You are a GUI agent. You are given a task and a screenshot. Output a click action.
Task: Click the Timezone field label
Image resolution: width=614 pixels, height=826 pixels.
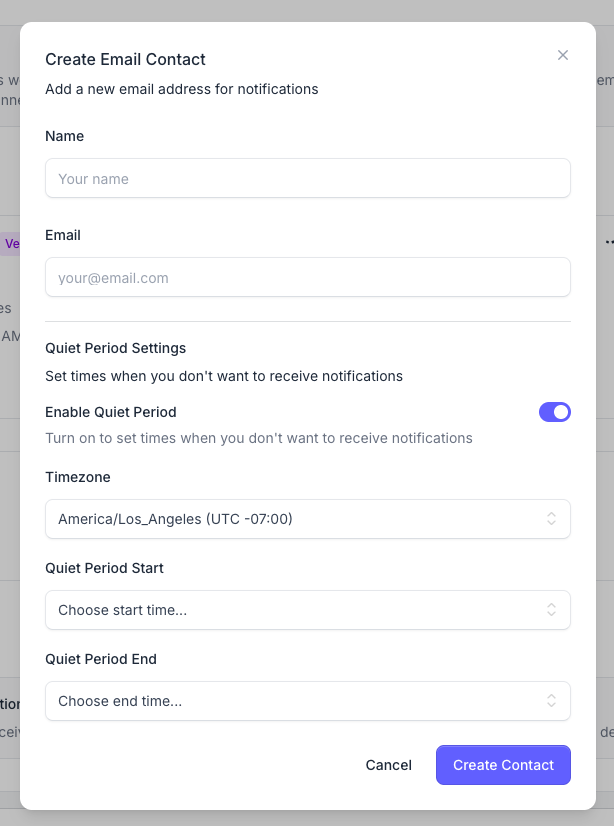[78, 477]
